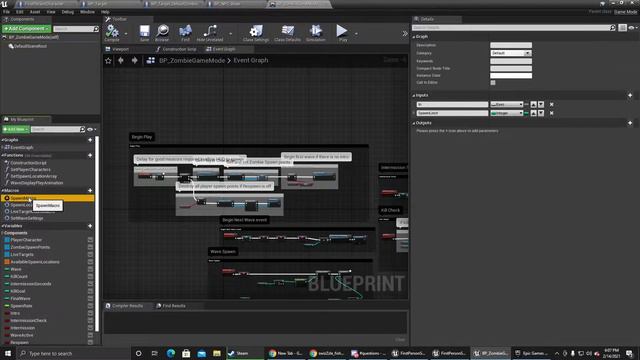Navigate back with the graph left arrow
640x360 pixels.
point(121,60)
